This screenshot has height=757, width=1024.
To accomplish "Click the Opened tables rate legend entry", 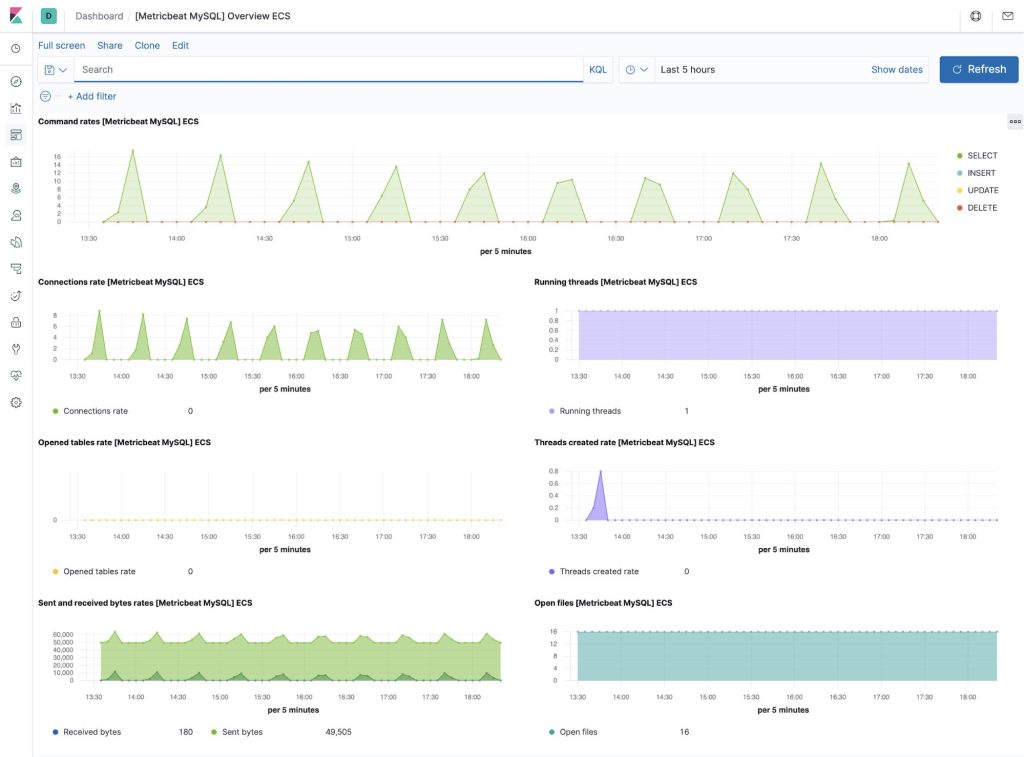I will click(x=94, y=572).
